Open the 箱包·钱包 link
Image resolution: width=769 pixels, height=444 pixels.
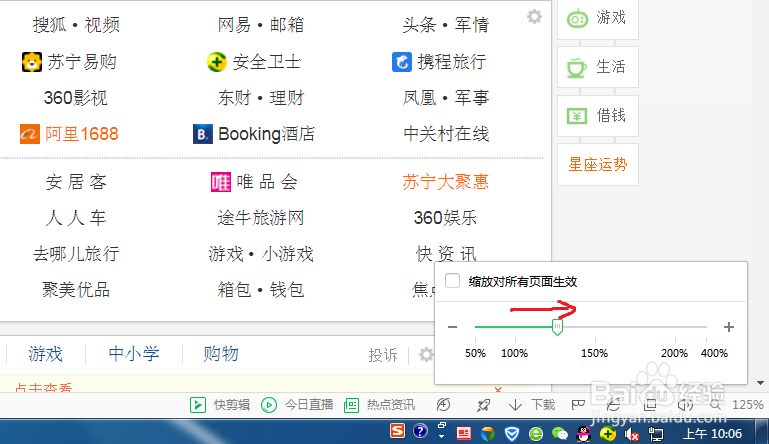tap(261, 290)
